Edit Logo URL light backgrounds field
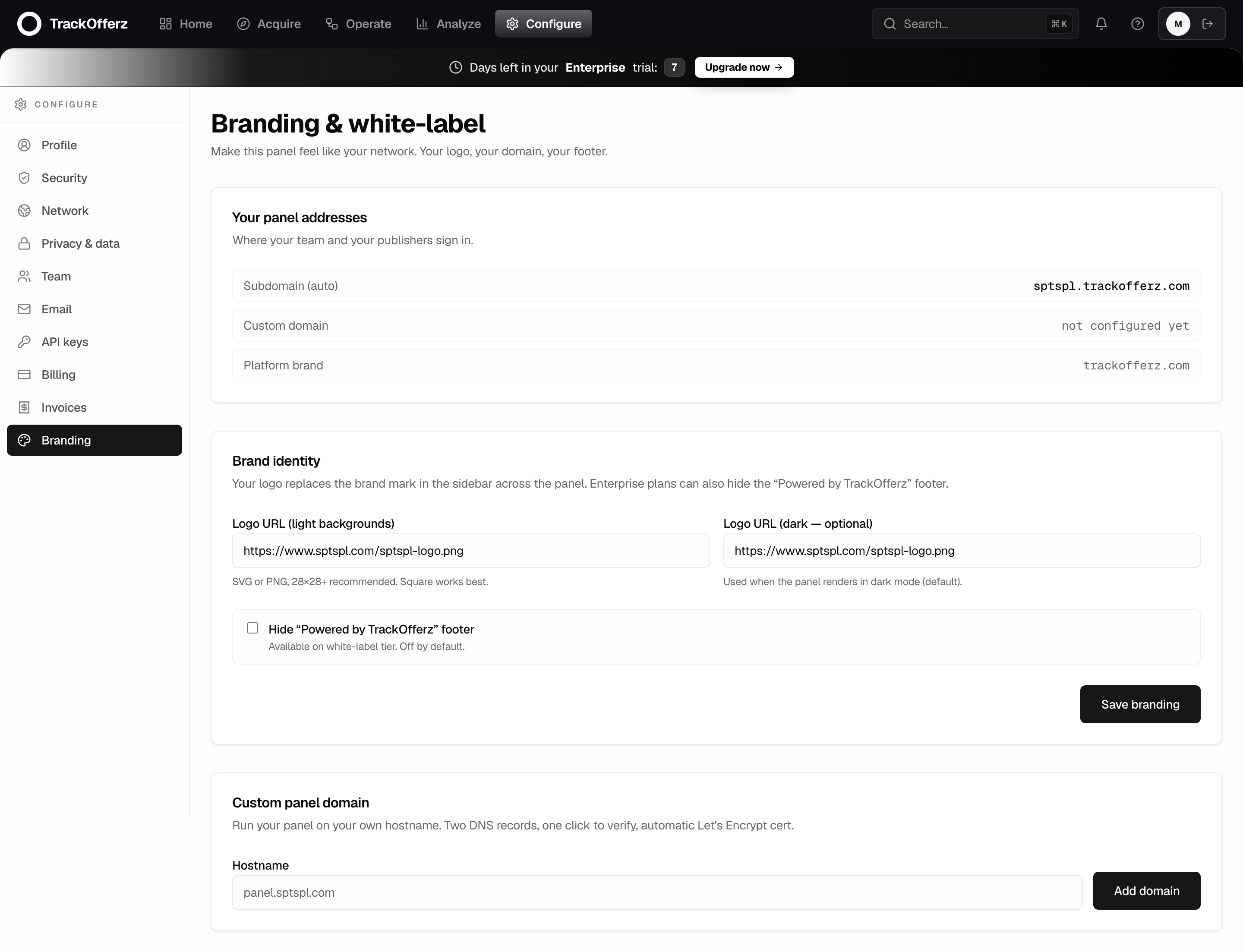 point(470,551)
